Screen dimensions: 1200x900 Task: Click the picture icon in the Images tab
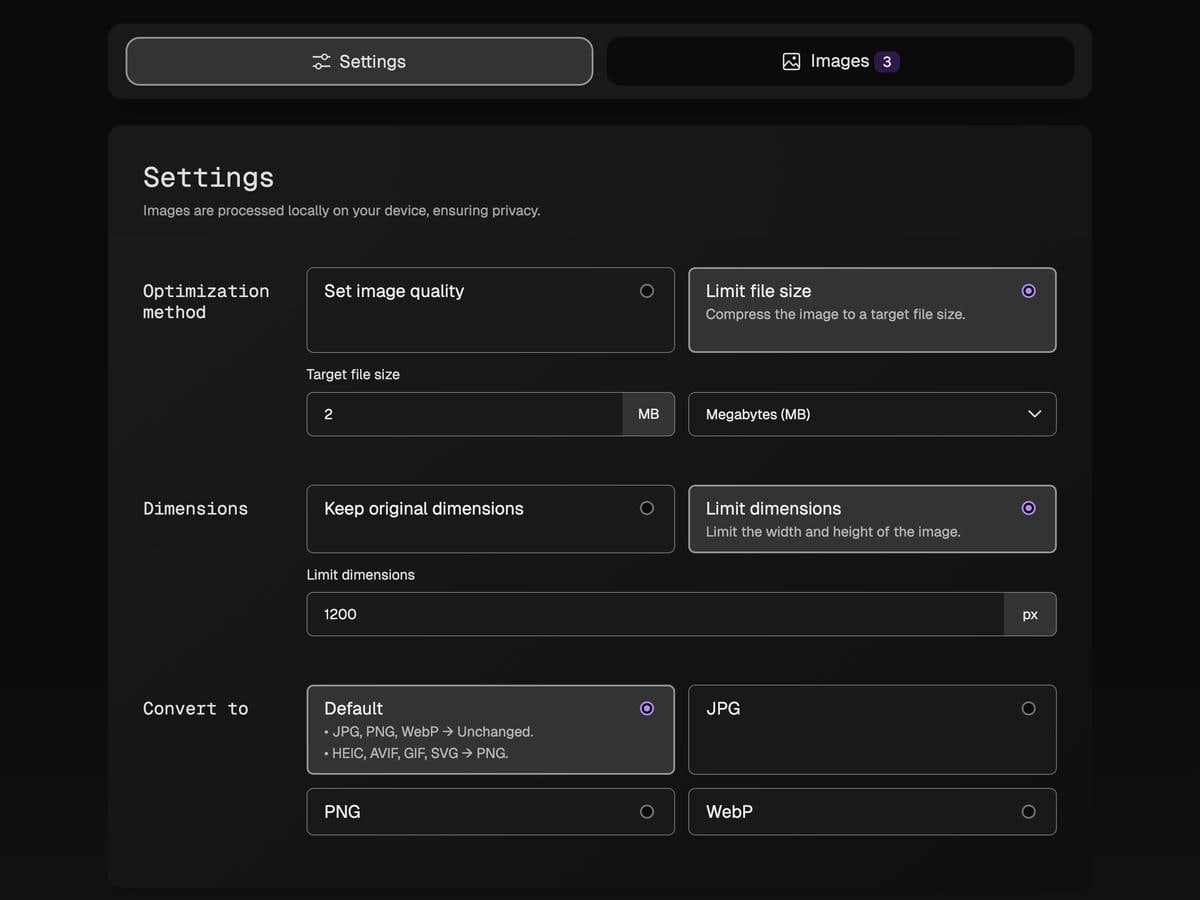click(791, 61)
